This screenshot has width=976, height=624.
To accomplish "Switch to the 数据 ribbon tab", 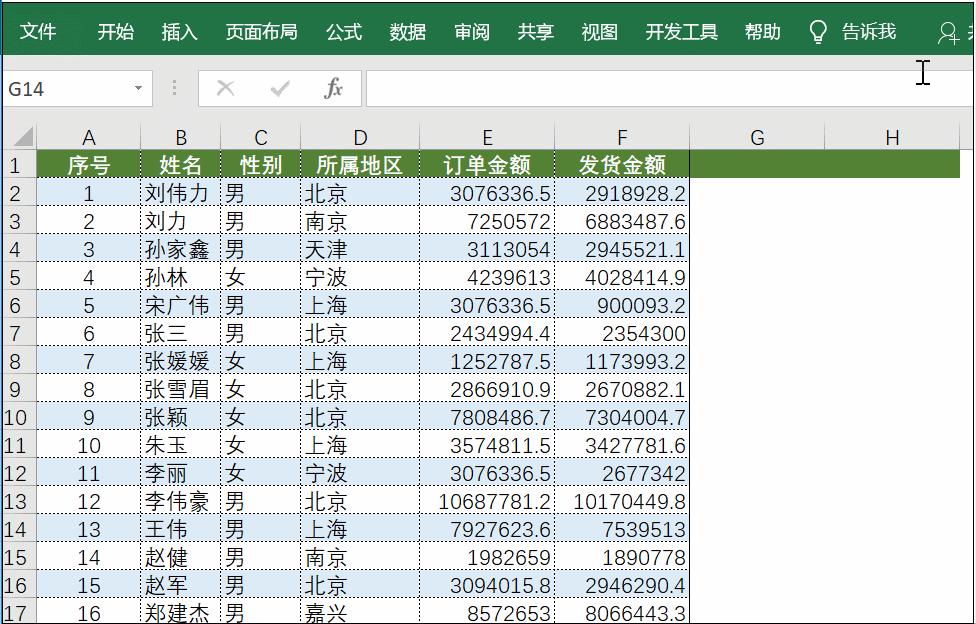I will [407, 30].
